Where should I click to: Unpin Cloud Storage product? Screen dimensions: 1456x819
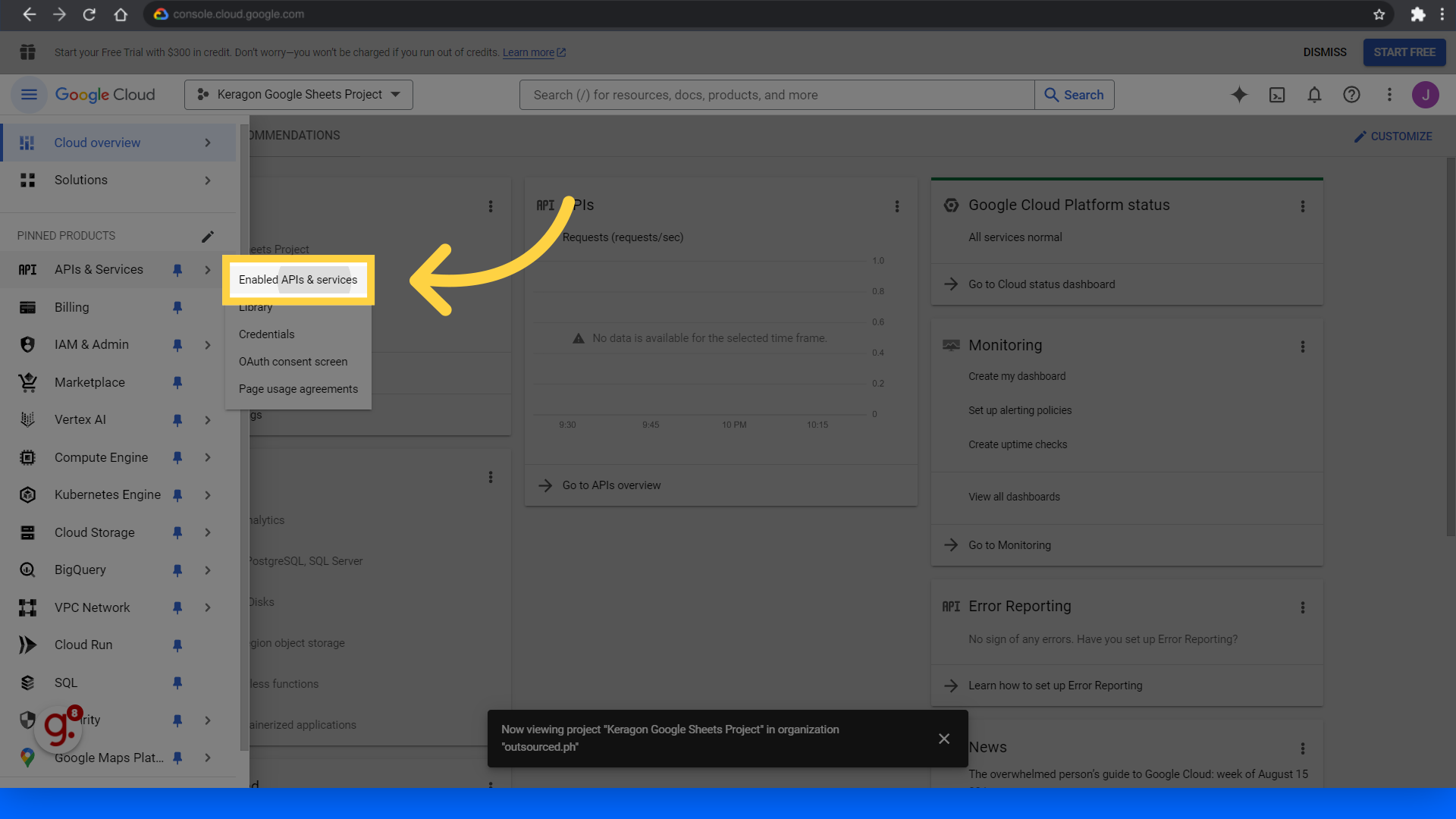[177, 532]
